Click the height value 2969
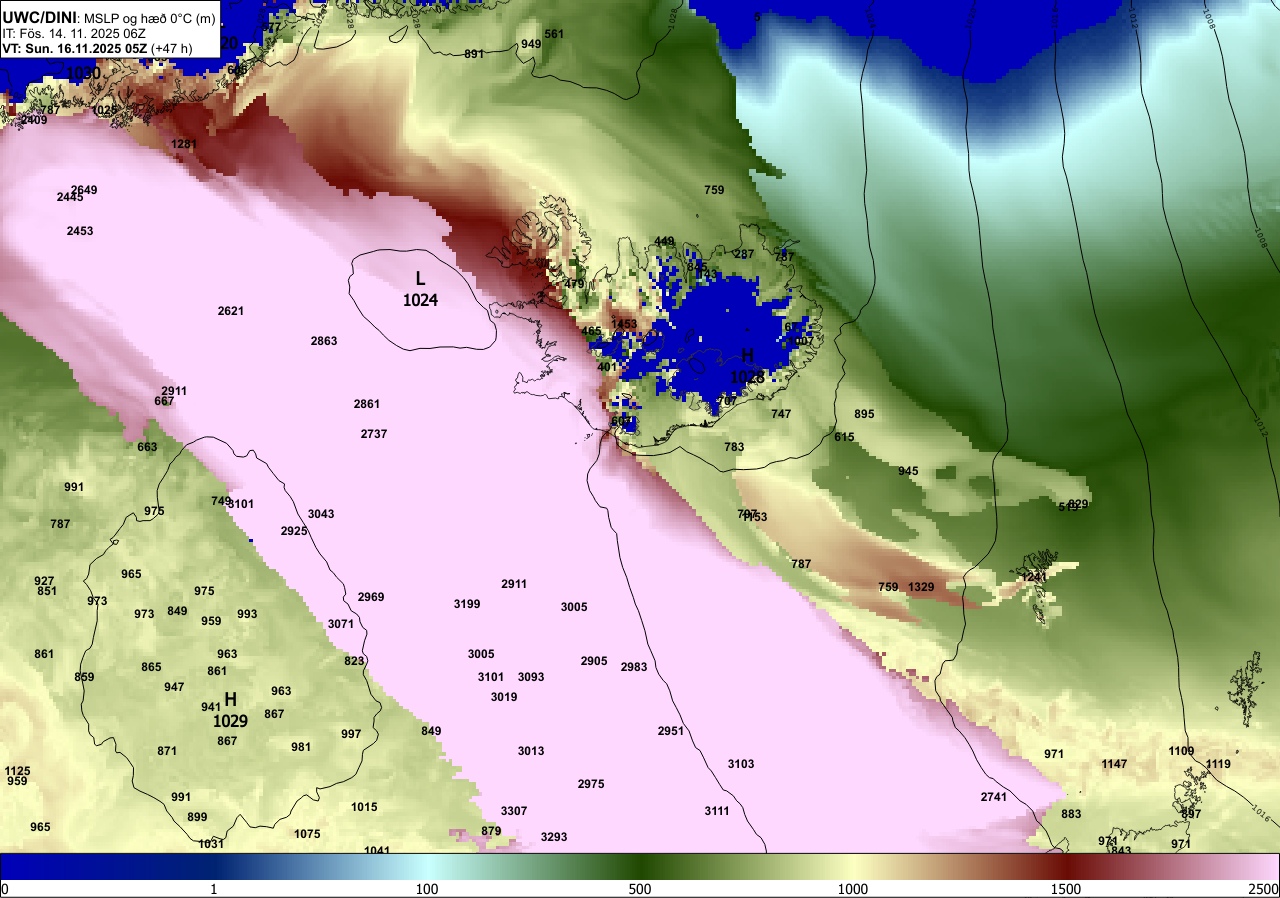This screenshot has width=1280, height=898. coord(371,598)
